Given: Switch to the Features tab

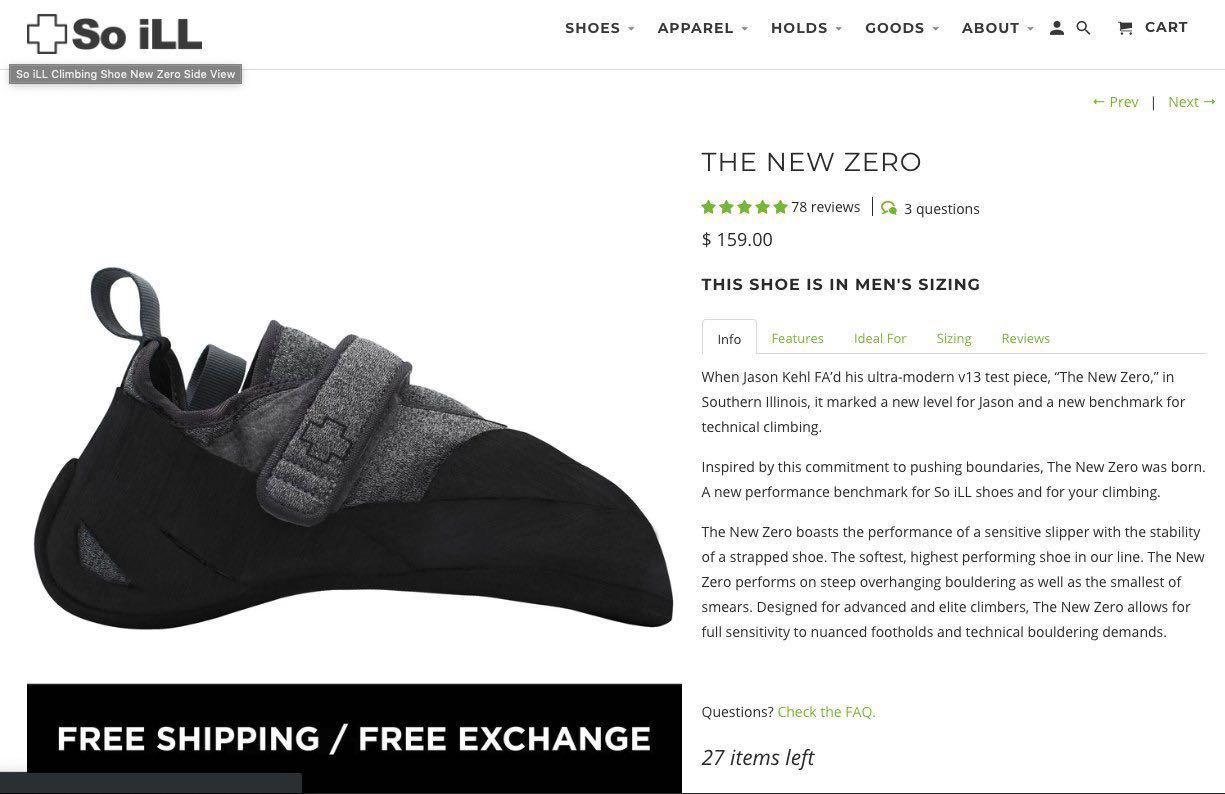Looking at the screenshot, I should tap(797, 338).
